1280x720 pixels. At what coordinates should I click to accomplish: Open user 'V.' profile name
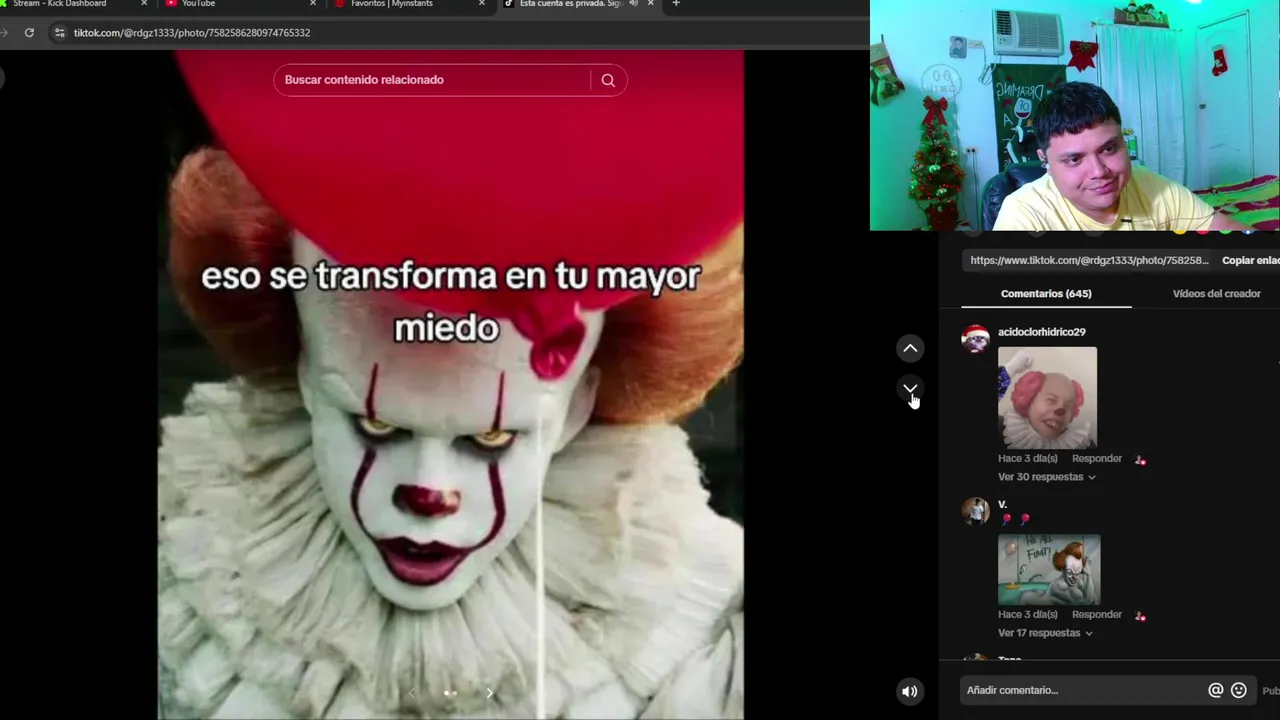point(1002,504)
